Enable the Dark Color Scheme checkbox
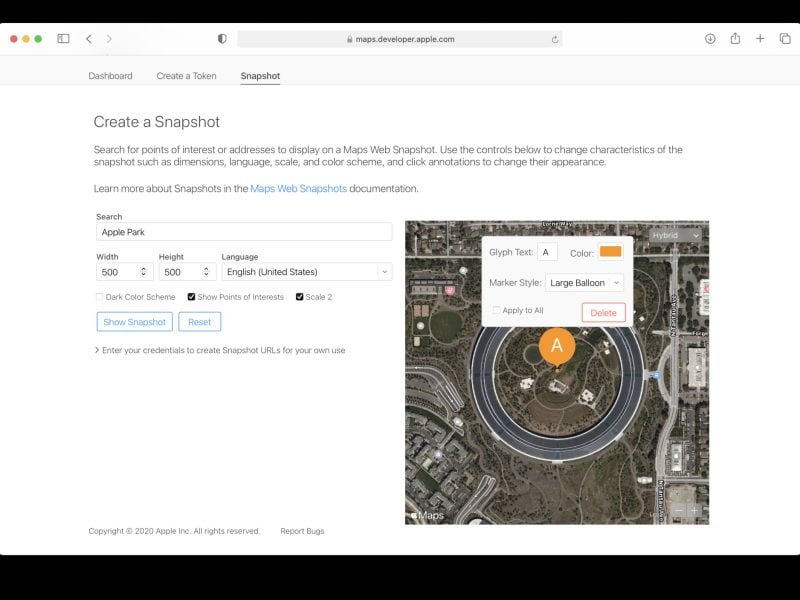Image resolution: width=800 pixels, height=600 pixels. (x=99, y=296)
